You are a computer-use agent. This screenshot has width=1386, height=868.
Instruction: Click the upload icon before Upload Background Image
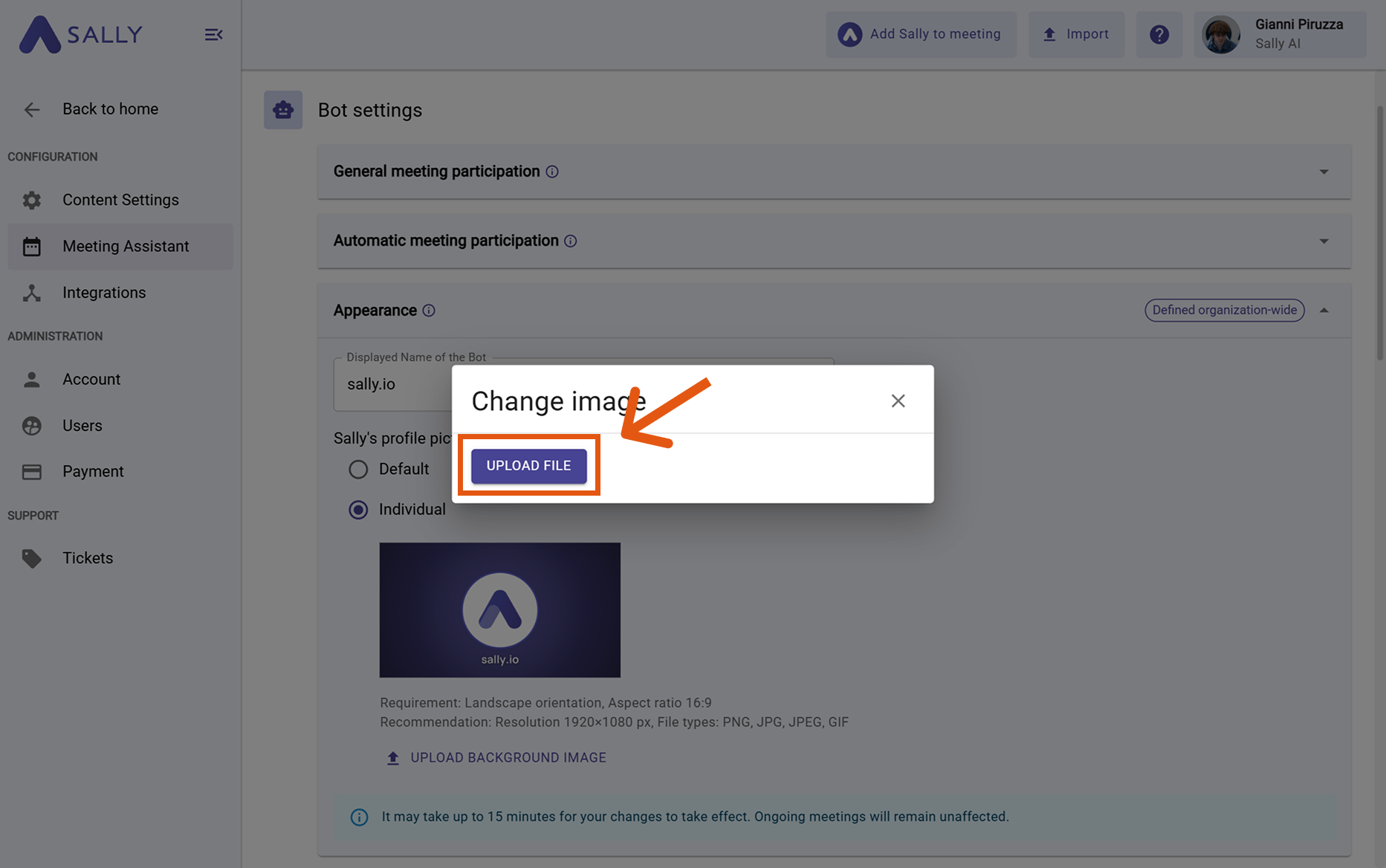coord(393,758)
